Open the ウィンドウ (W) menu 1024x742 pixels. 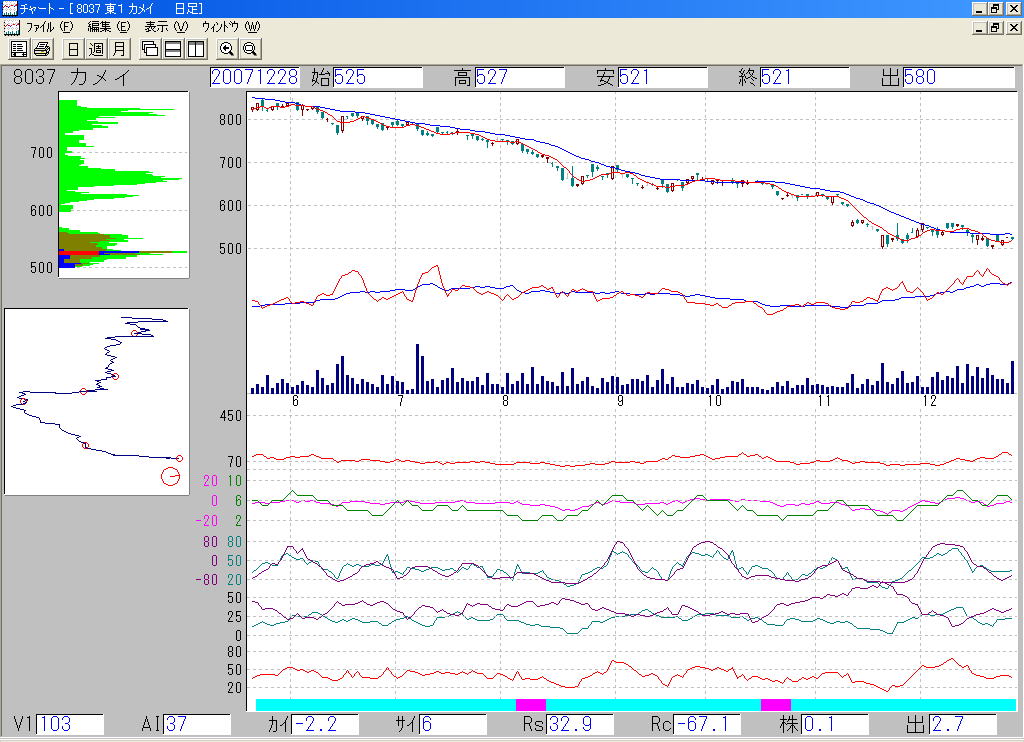[x=231, y=27]
